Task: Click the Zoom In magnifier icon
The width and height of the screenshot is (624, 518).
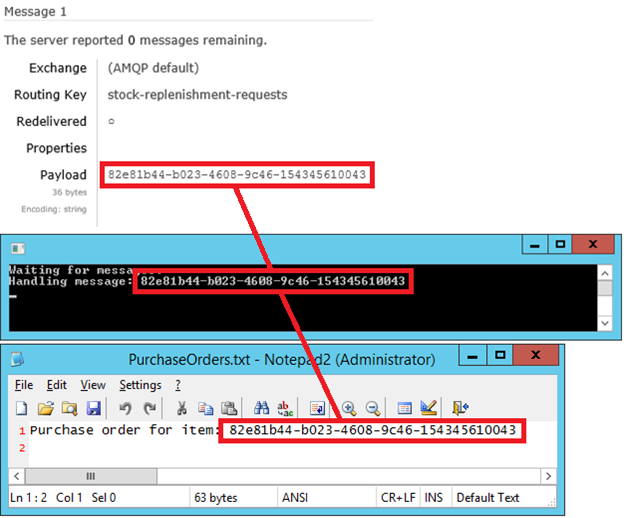Action: point(349,408)
